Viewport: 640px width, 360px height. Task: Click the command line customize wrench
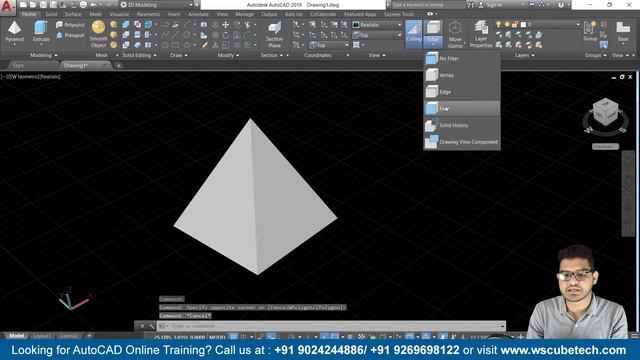click(x=152, y=326)
